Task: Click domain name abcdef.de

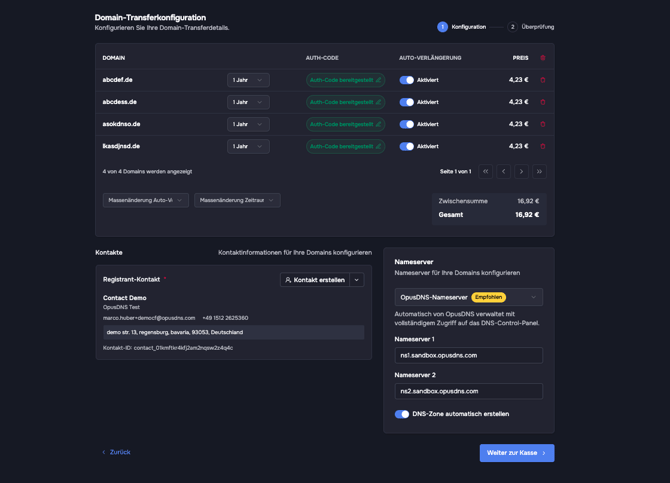Action: pos(118,80)
